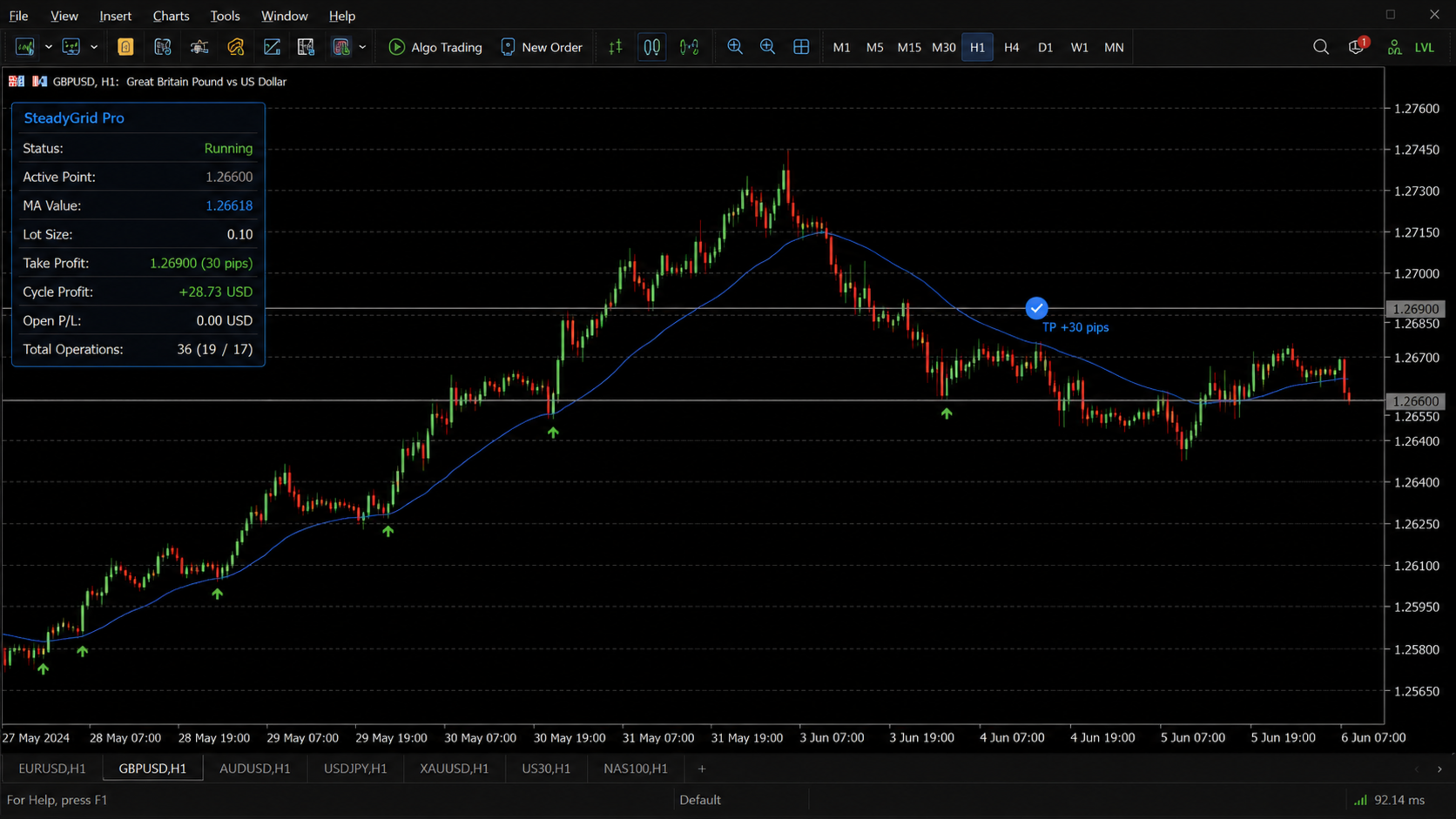Image resolution: width=1456 pixels, height=819 pixels.
Task: Select the H1 timeframe button
Action: point(978,47)
